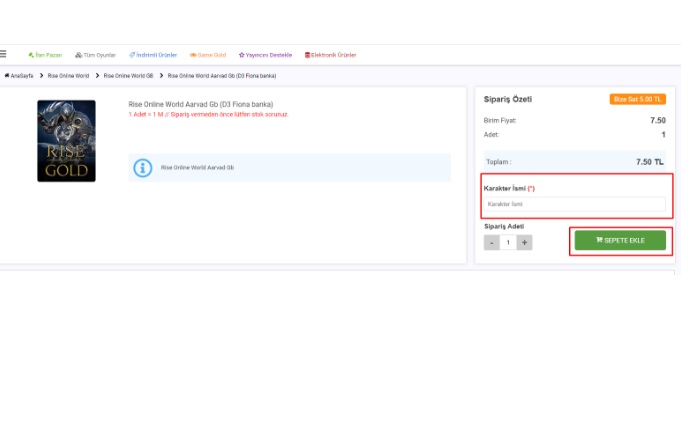Open the hamburger menu icon
Screen dimensions: 681x434
(x=4, y=54)
